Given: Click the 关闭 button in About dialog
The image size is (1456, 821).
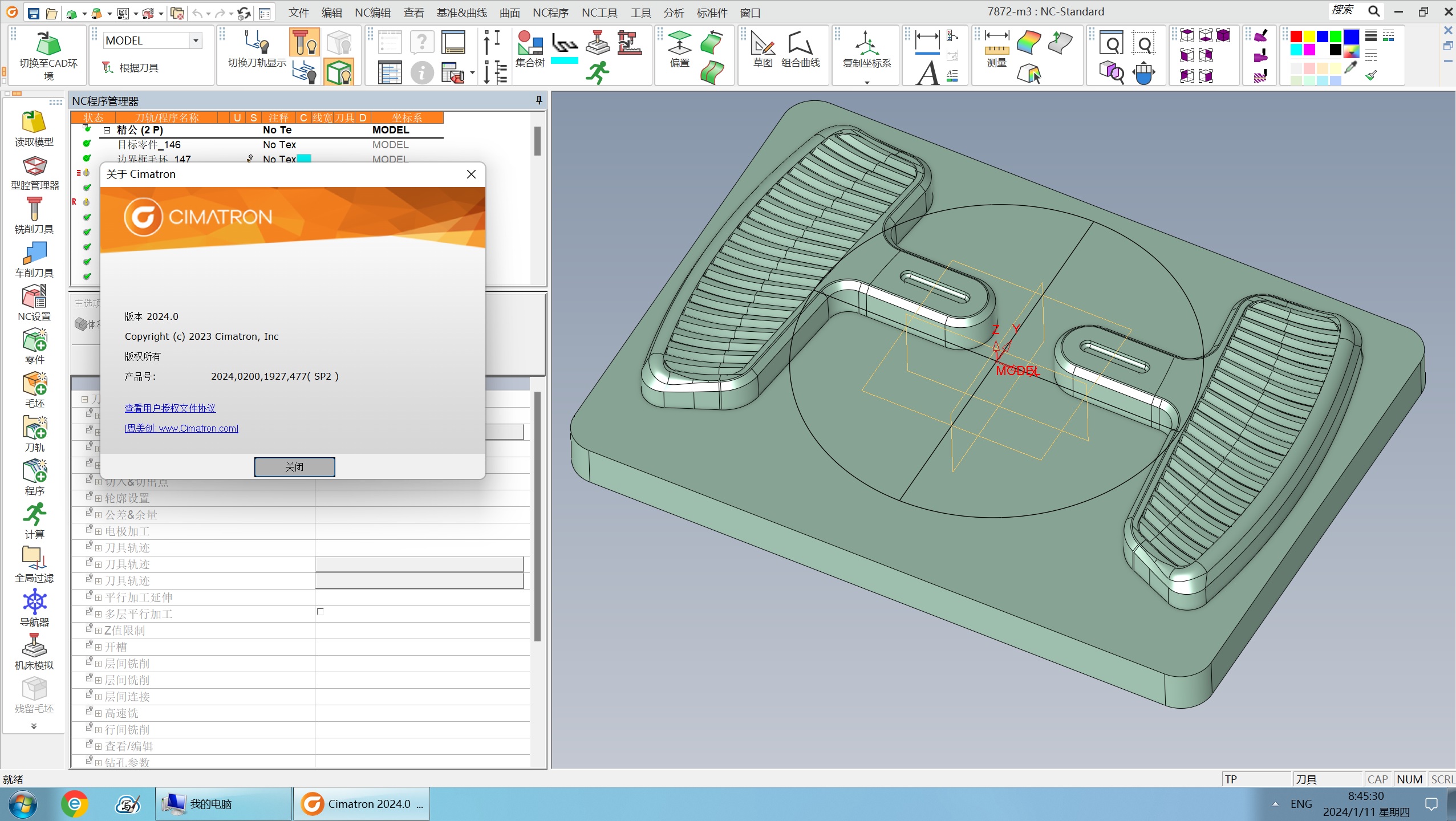Looking at the screenshot, I should pos(294,467).
